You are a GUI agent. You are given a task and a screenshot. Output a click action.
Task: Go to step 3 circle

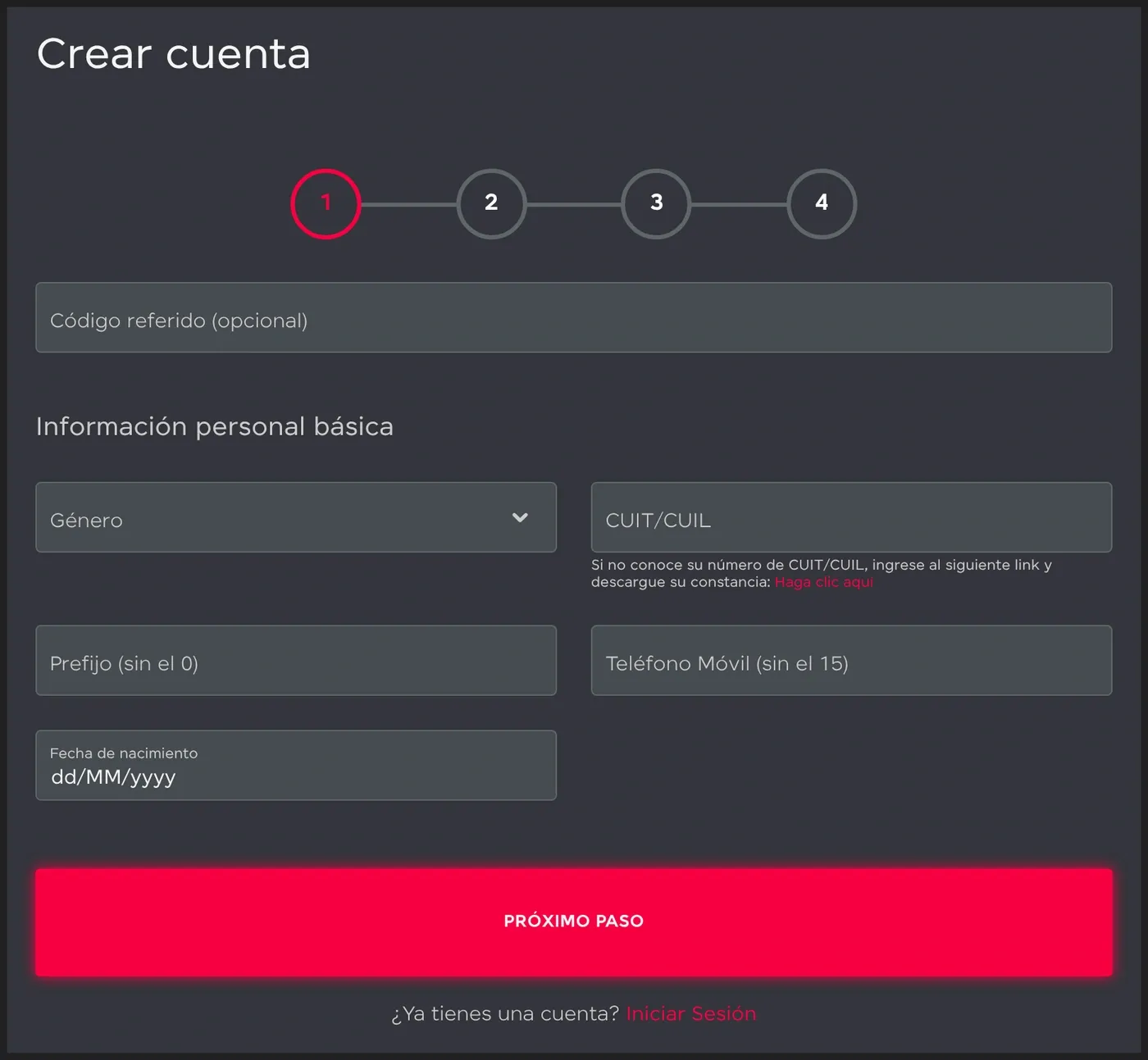coord(656,203)
